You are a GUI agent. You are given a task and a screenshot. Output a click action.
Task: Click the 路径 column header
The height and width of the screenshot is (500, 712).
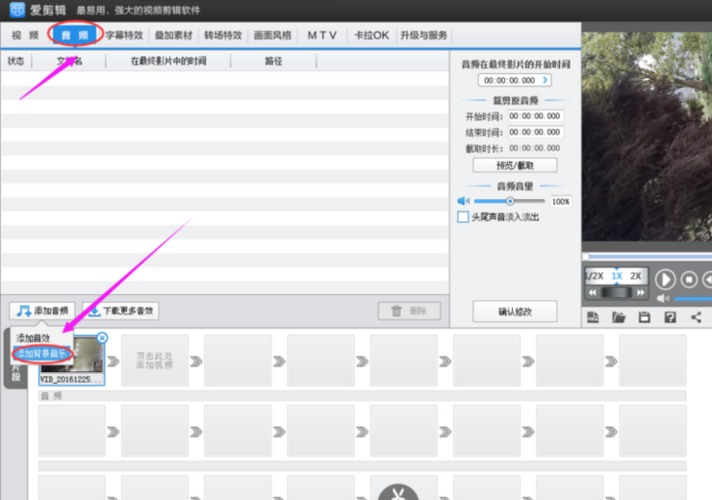tap(273, 61)
